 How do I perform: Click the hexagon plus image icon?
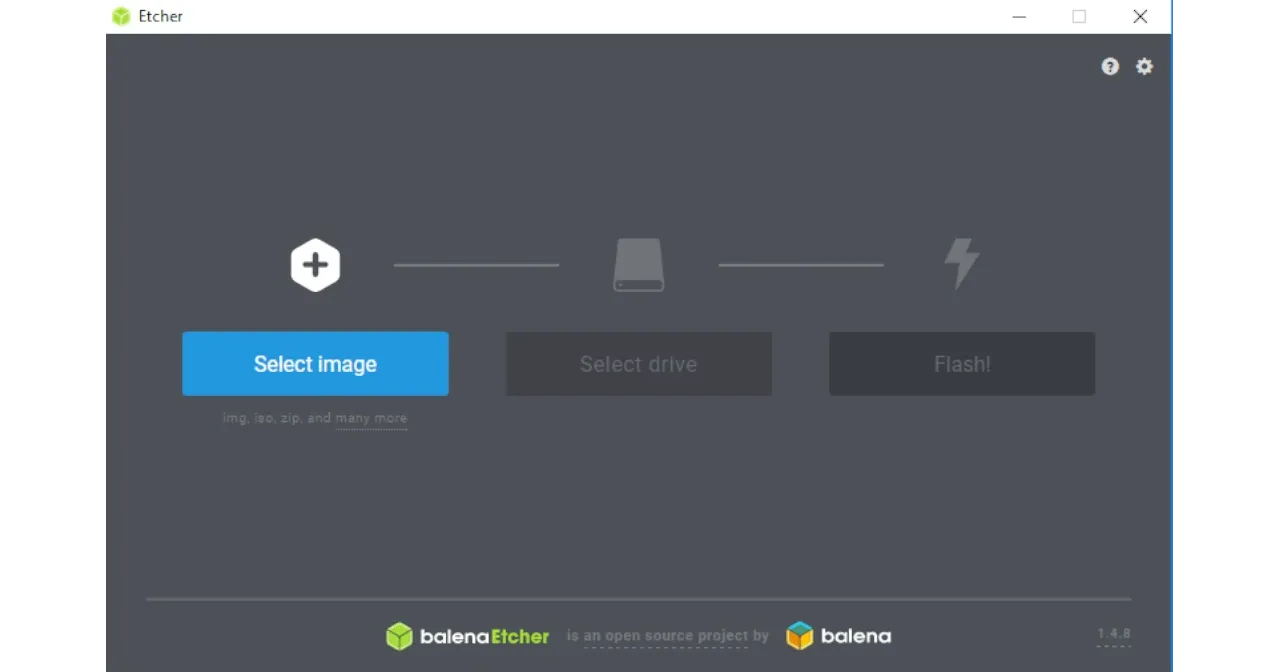pos(315,265)
